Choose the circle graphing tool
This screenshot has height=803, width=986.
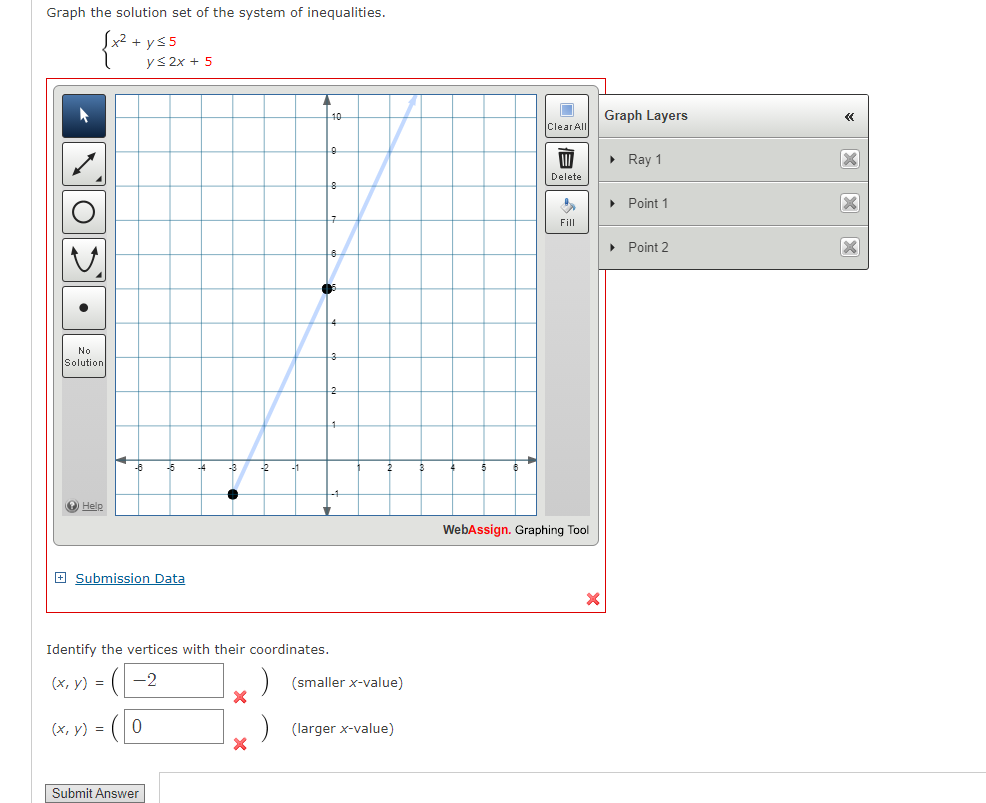[x=83, y=211]
